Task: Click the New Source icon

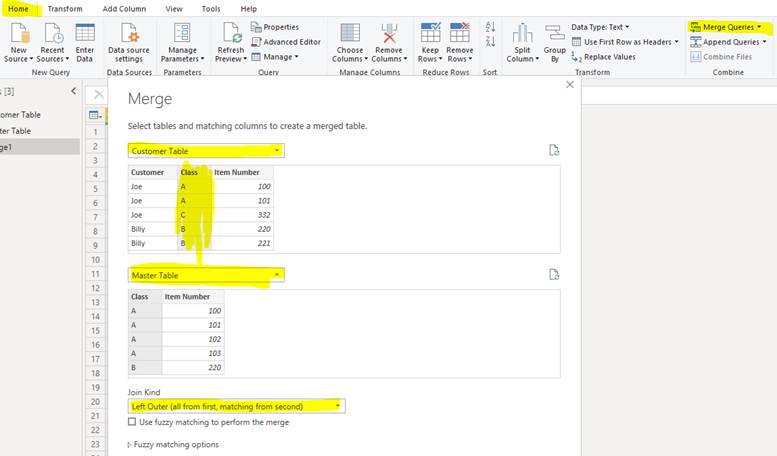Action: [19, 33]
